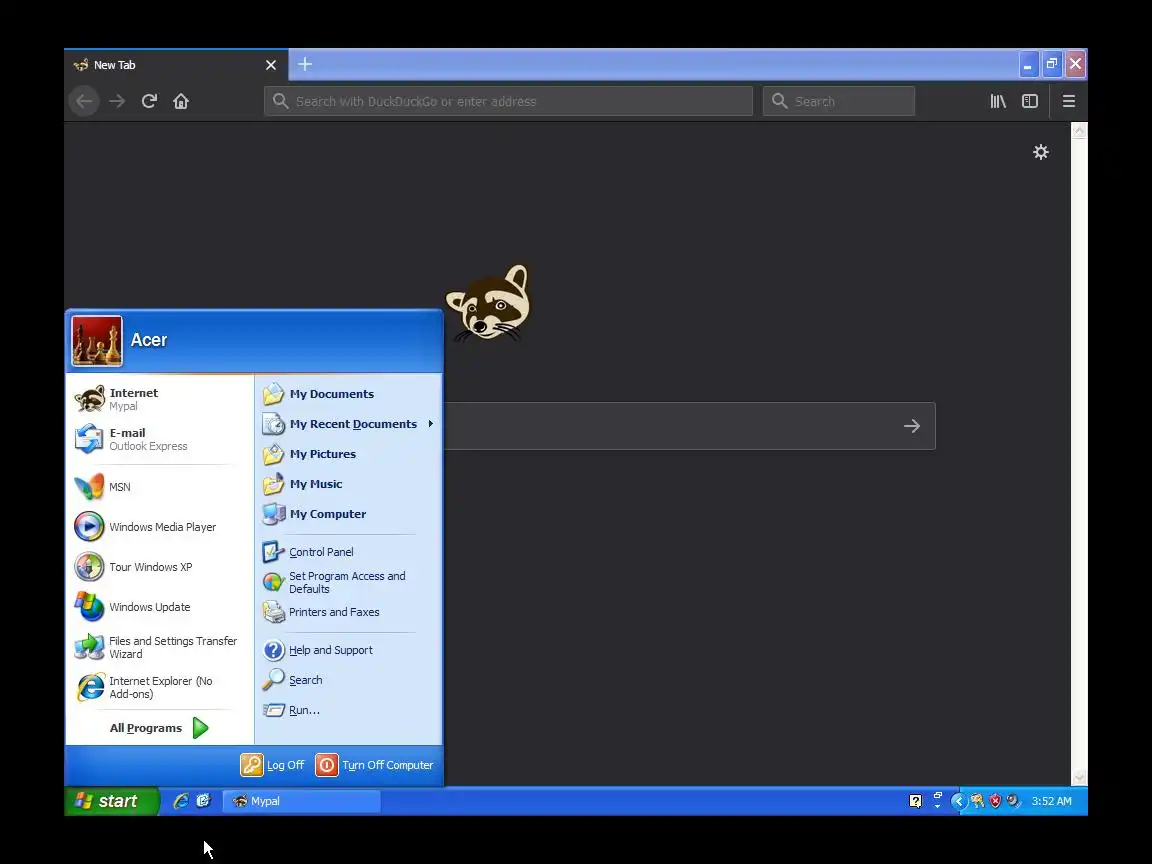
Task: Click the question mark tray icon
Action: click(915, 801)
